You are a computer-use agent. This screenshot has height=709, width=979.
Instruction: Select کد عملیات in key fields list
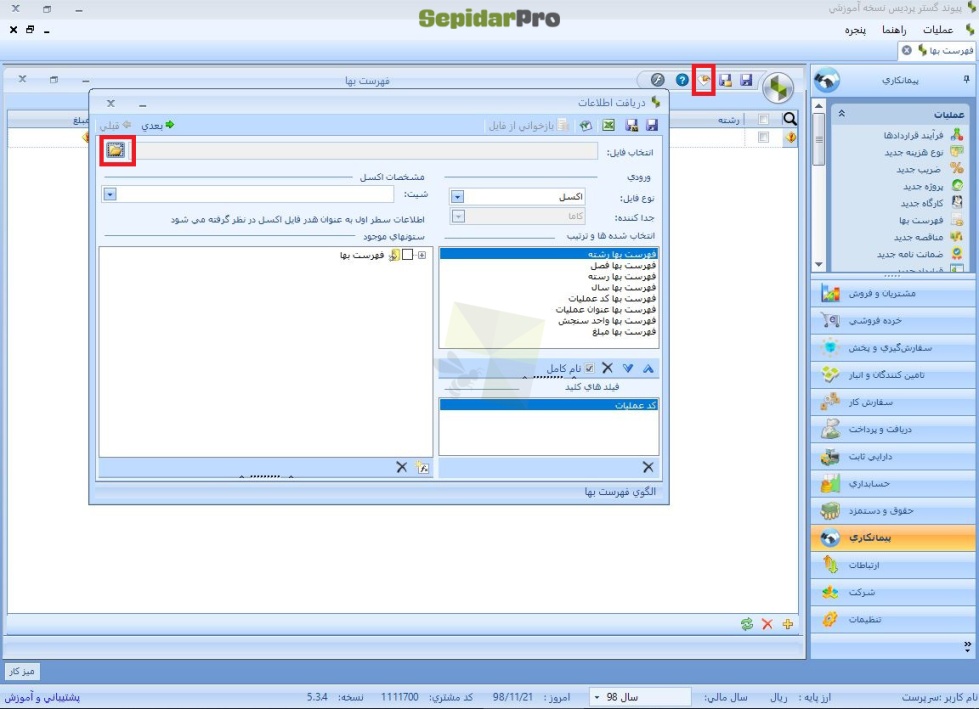click(x=549, y=405)
